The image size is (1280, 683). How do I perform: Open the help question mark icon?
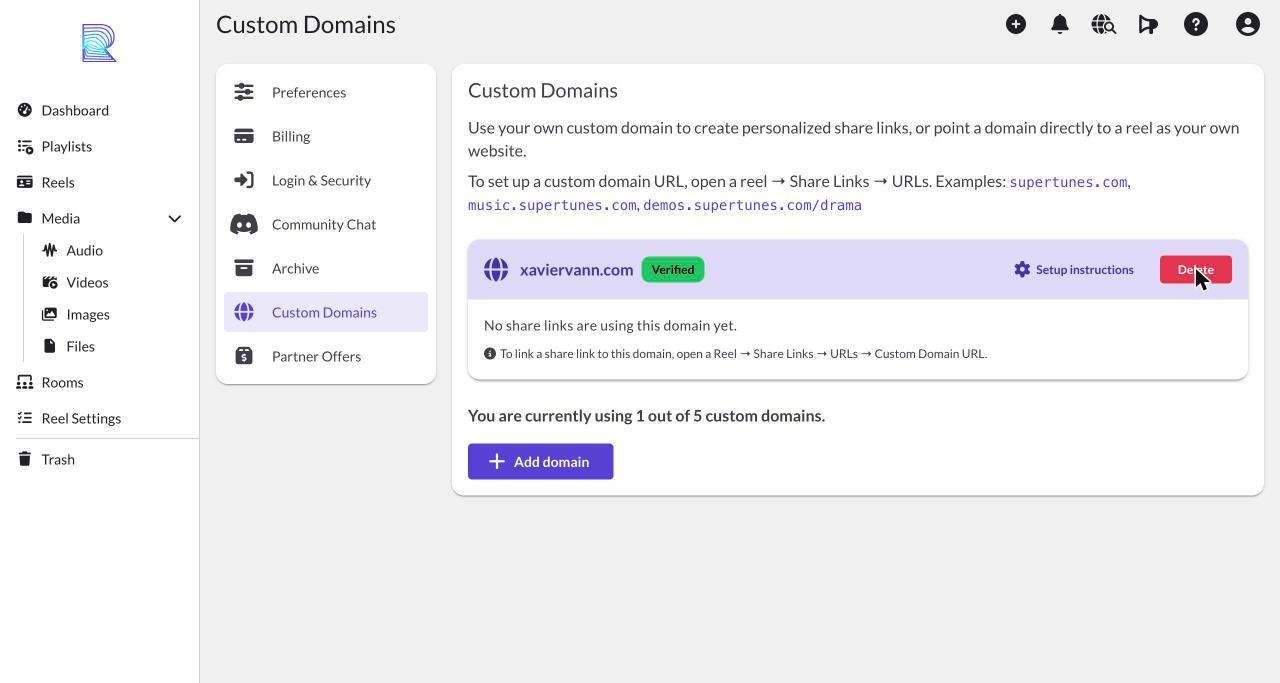coord(1196,24)
